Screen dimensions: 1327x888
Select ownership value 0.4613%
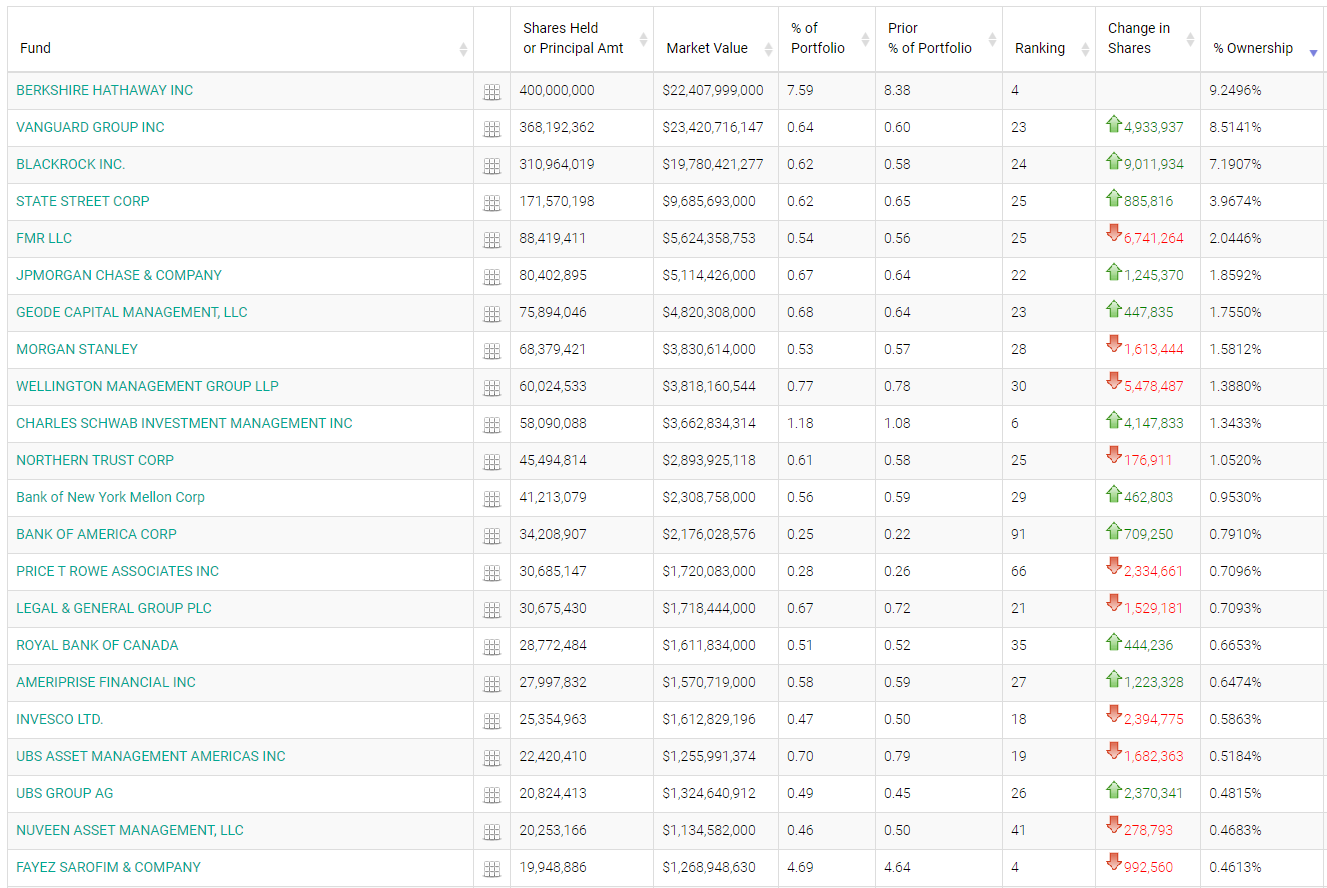(x=1235, y=867)
